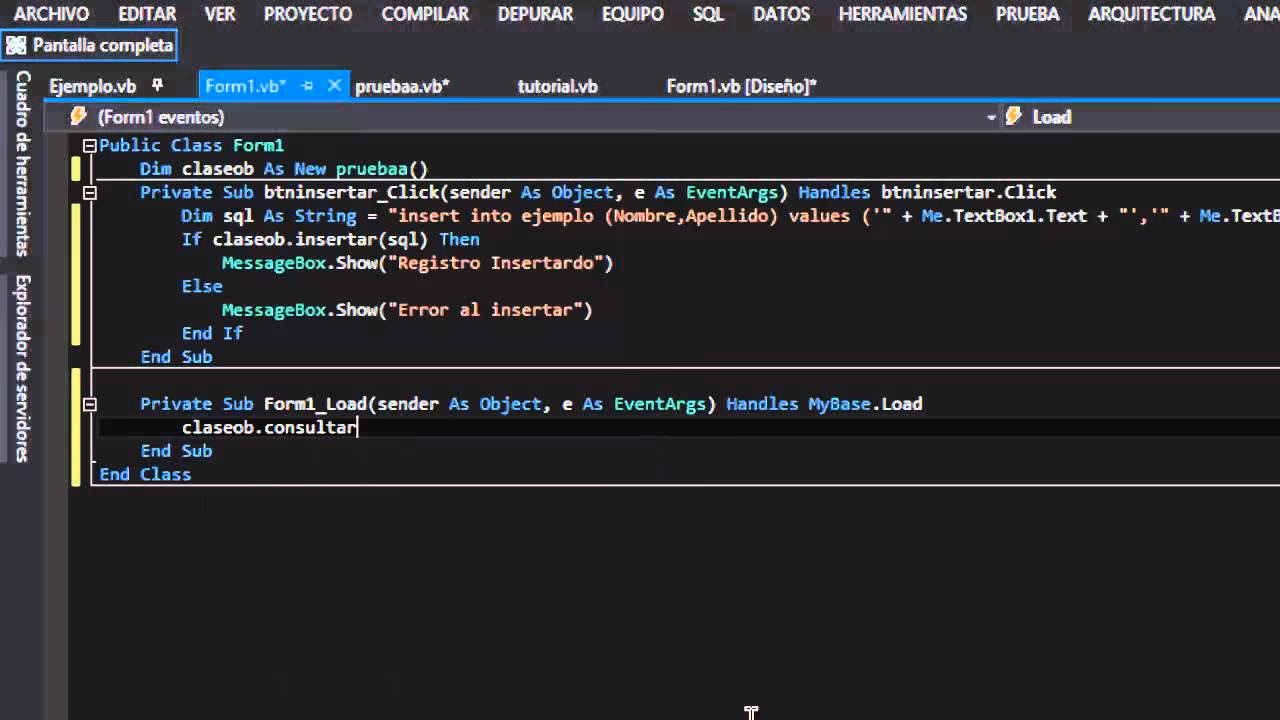Place cursor after claseob.consultar
Screen dimensions: 1280x720
pyautogui.click(x=358, y=428)
